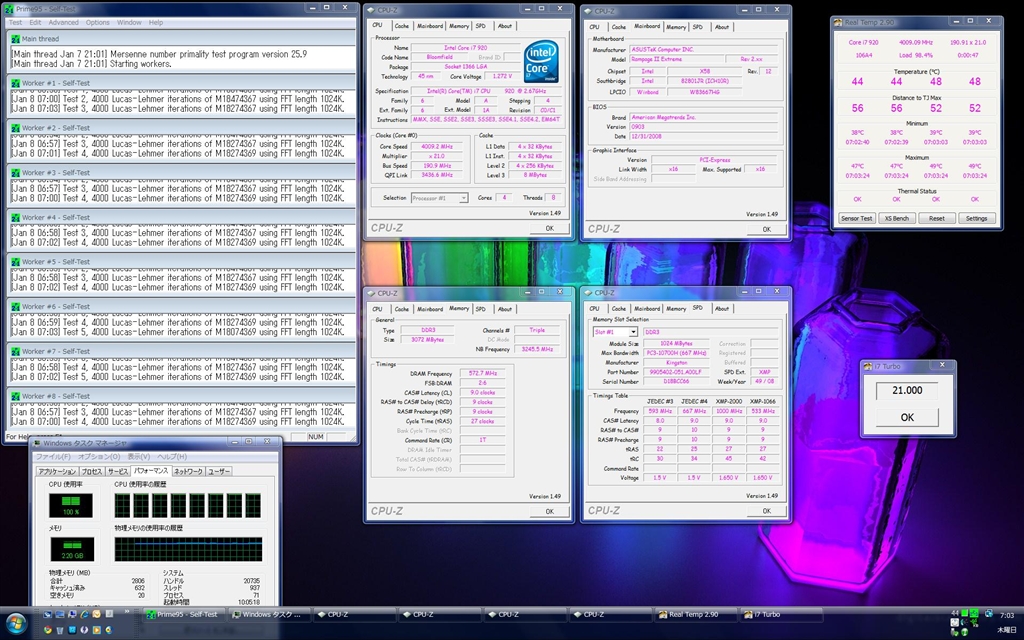Click the XS Bench button
The height and width of the screenshot is (640, 1024).
tap(898, 218)
